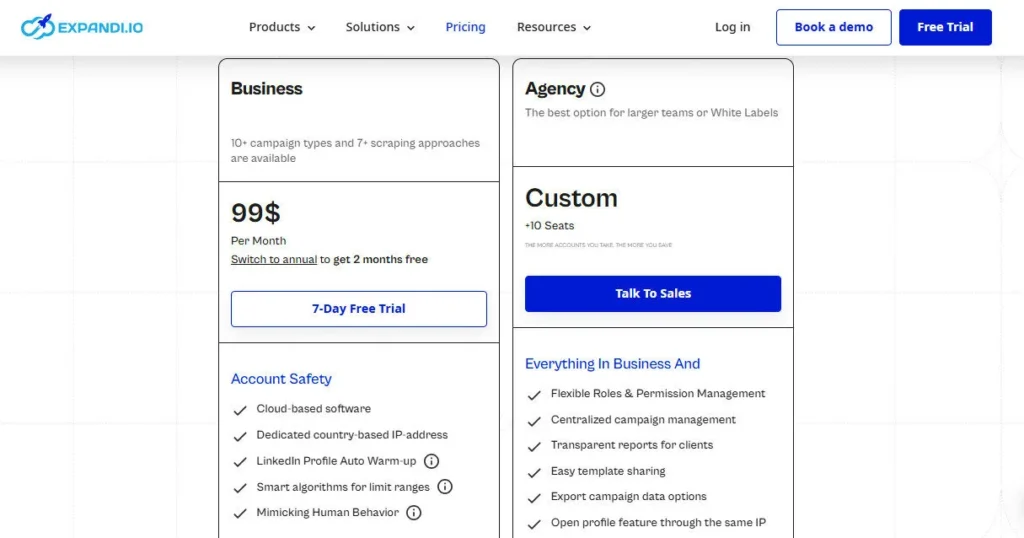Viewport: 1024px width, 538px height.
Task: Click checkmark beside Flexible Roles & Permission Management
Action: [x=534, y=395]
